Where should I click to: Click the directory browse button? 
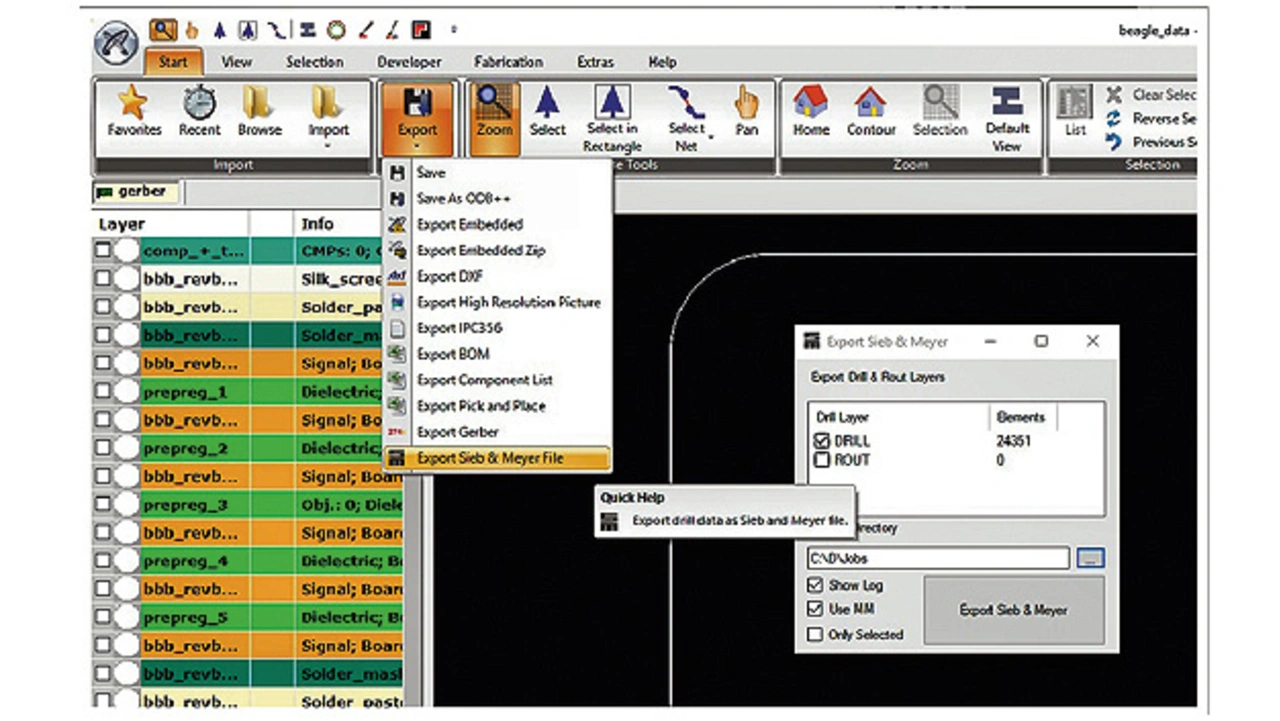tap(1090, 558)
